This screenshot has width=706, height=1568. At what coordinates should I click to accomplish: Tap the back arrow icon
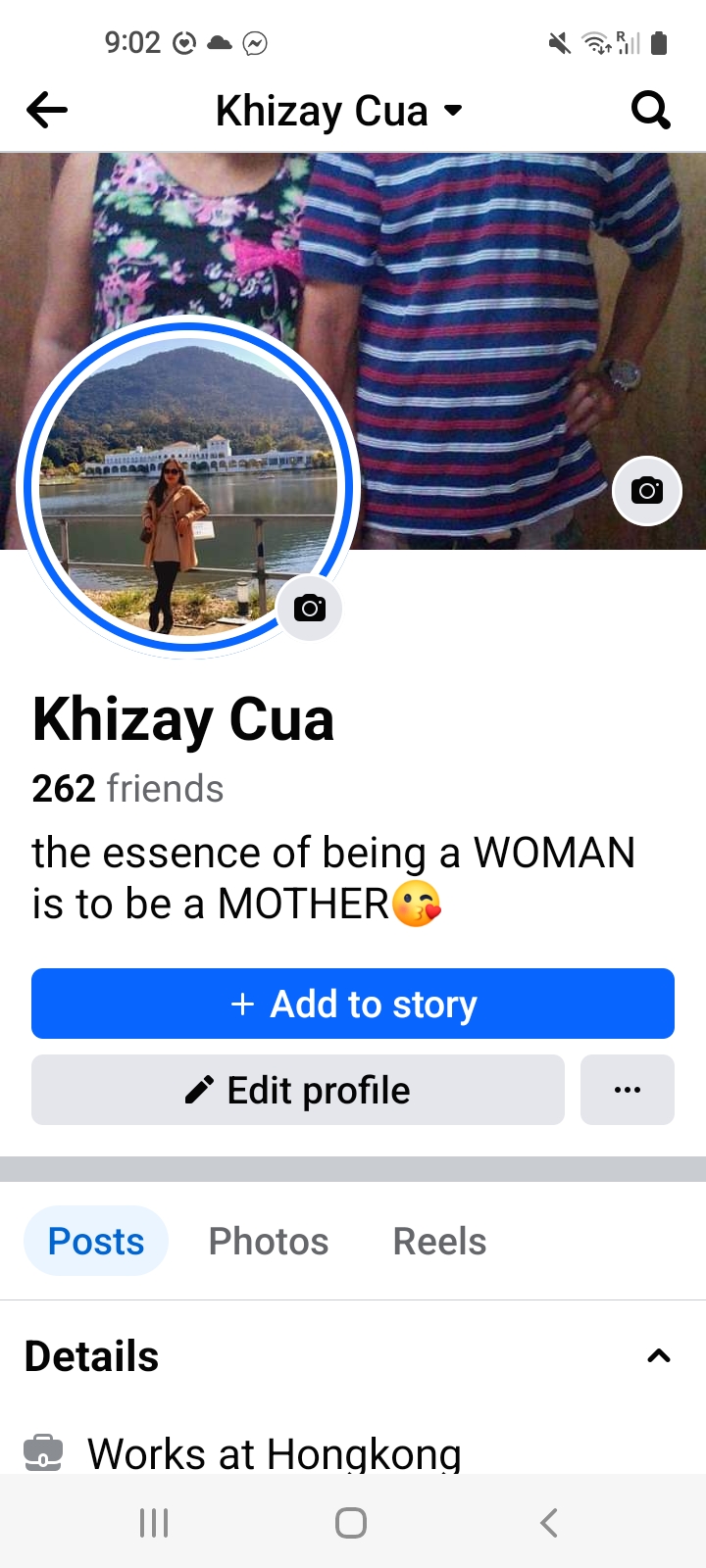point(47,110)
